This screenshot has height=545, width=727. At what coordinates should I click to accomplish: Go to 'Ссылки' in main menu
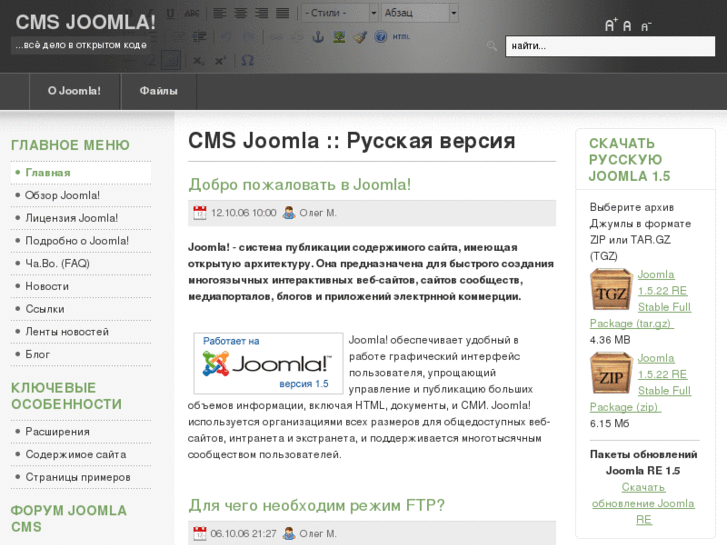click(x=81, y=309)
